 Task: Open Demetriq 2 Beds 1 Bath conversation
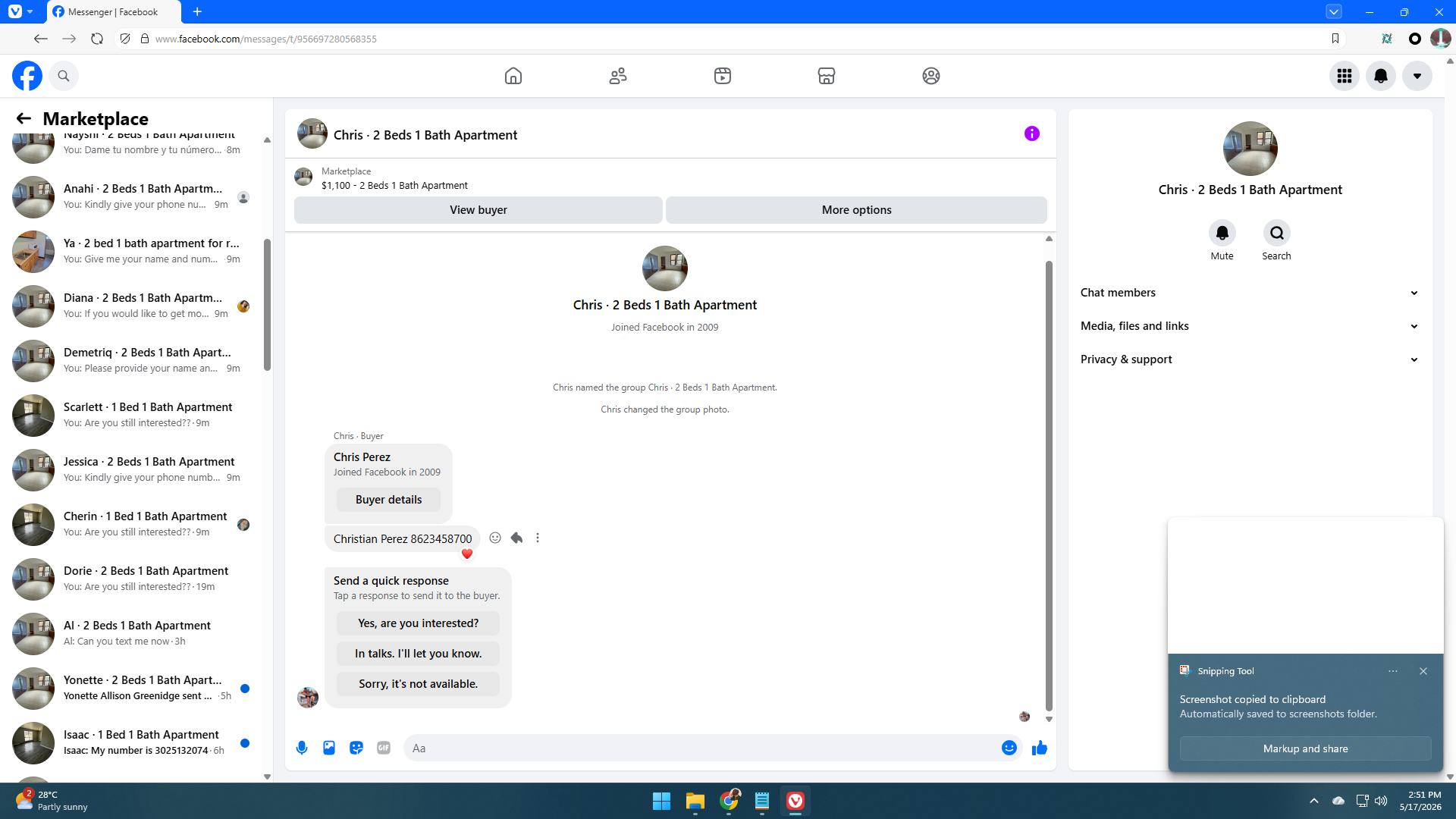[133, 361]
